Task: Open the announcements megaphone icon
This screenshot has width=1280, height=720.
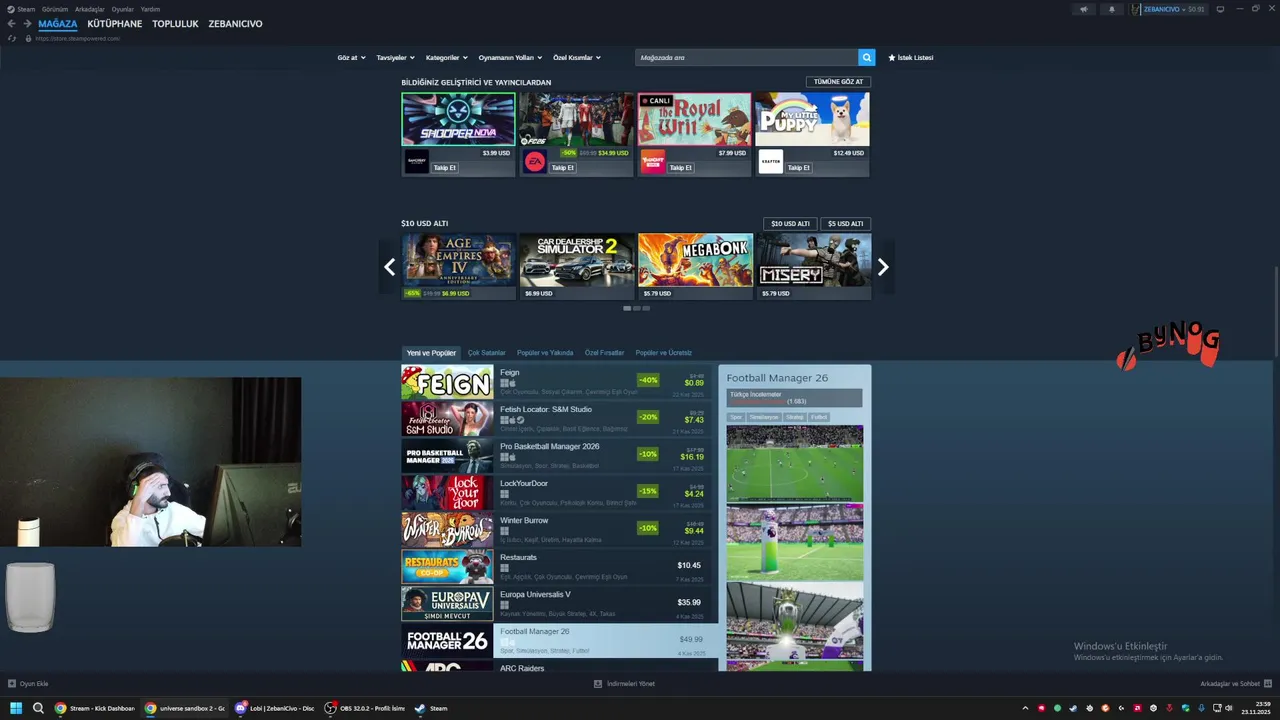Action: (x=1084, y=9)
